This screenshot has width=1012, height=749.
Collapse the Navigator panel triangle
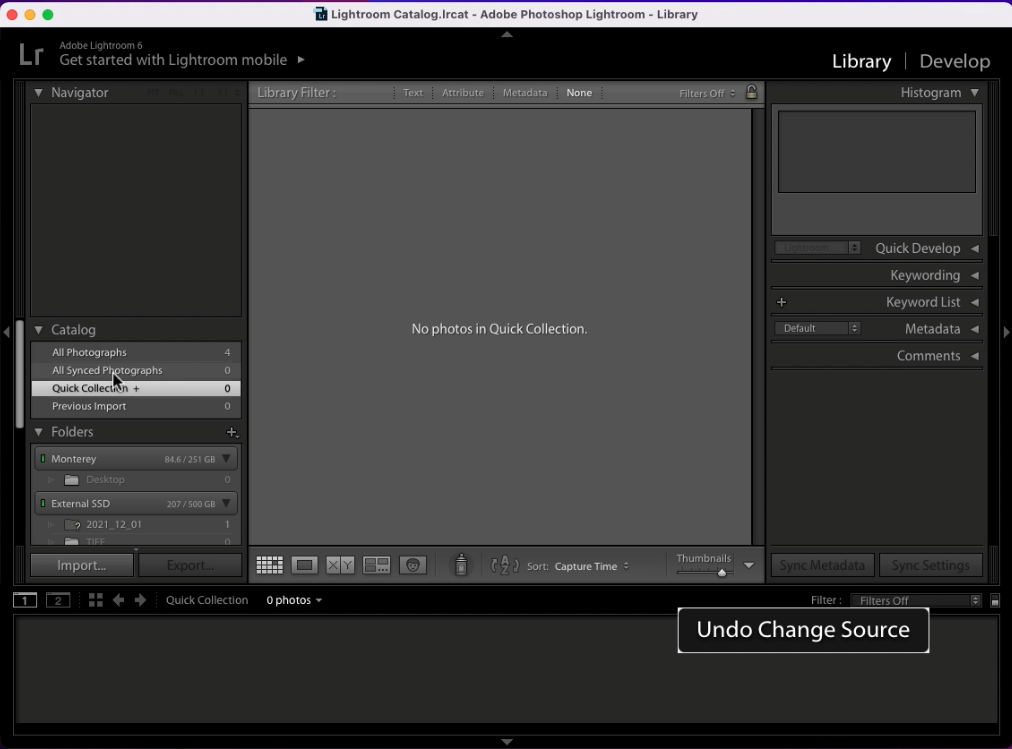tap(39, 92)
